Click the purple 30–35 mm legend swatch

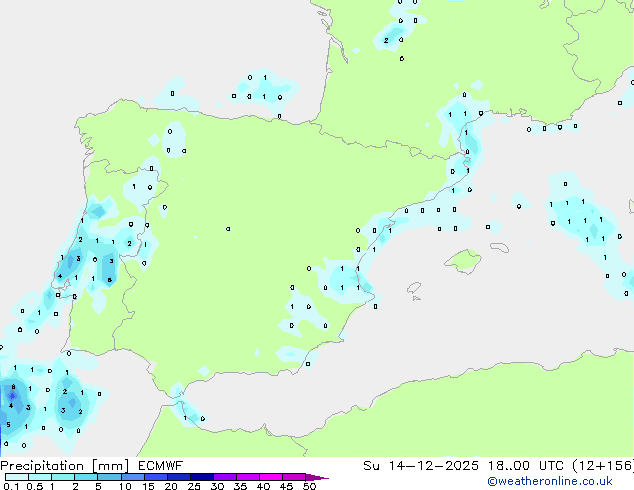(x=228, y=477)
